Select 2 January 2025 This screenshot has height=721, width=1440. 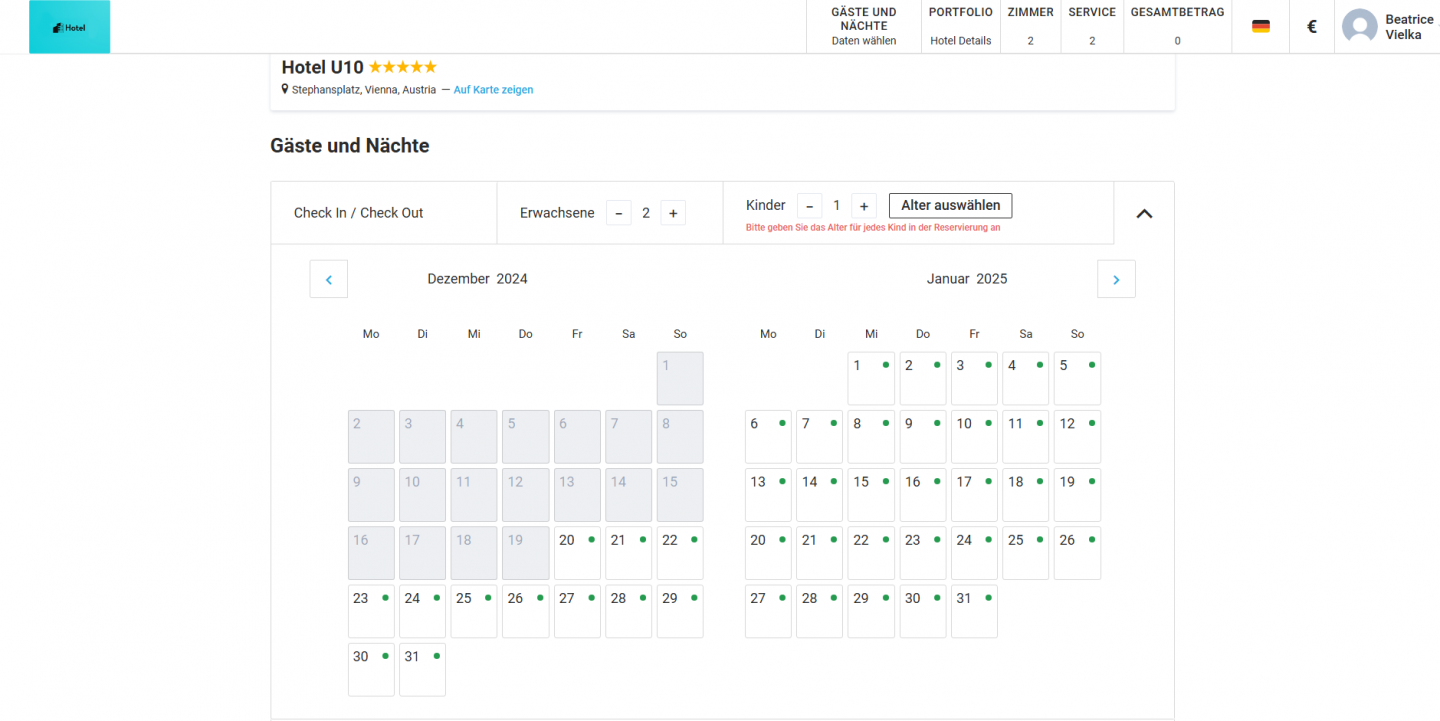coord(923,378)
